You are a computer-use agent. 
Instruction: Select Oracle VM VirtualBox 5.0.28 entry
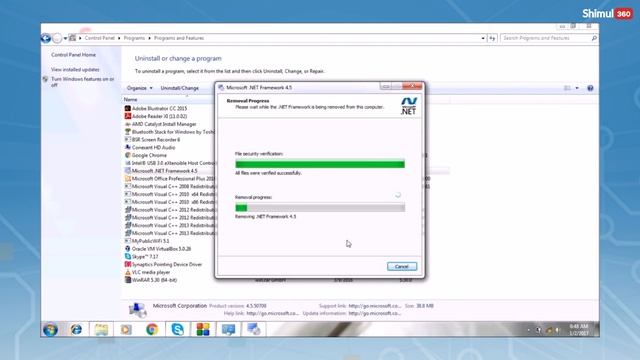(x=161, y=249)
